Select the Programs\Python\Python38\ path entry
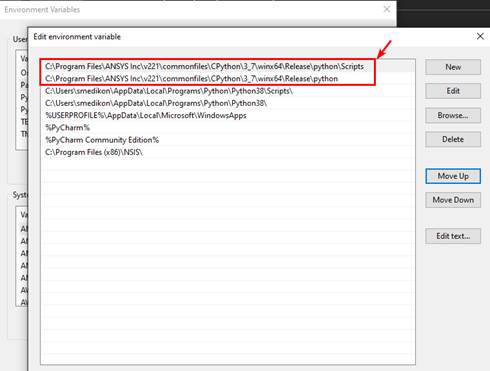The image size is (490, 371). coord(228,103)
